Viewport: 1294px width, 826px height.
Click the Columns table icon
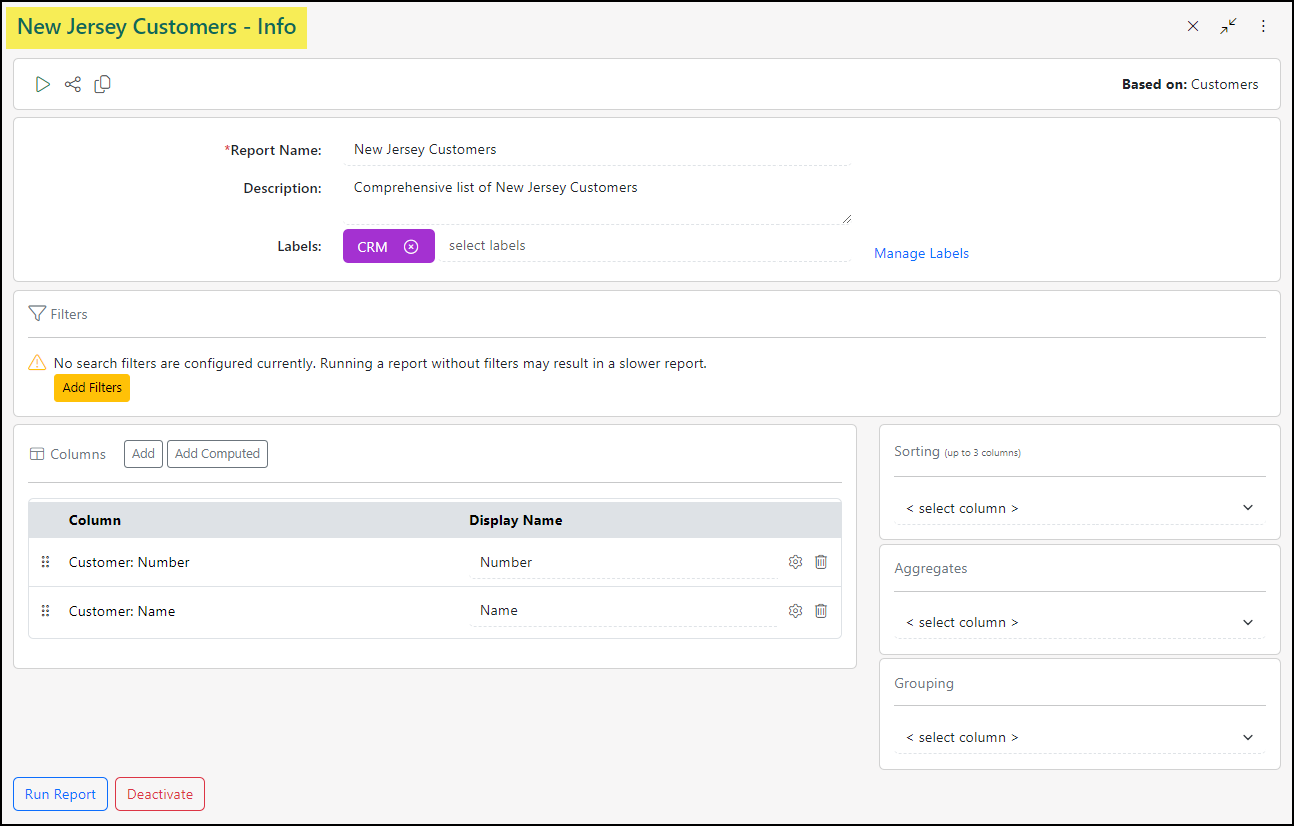coord(37,454)
